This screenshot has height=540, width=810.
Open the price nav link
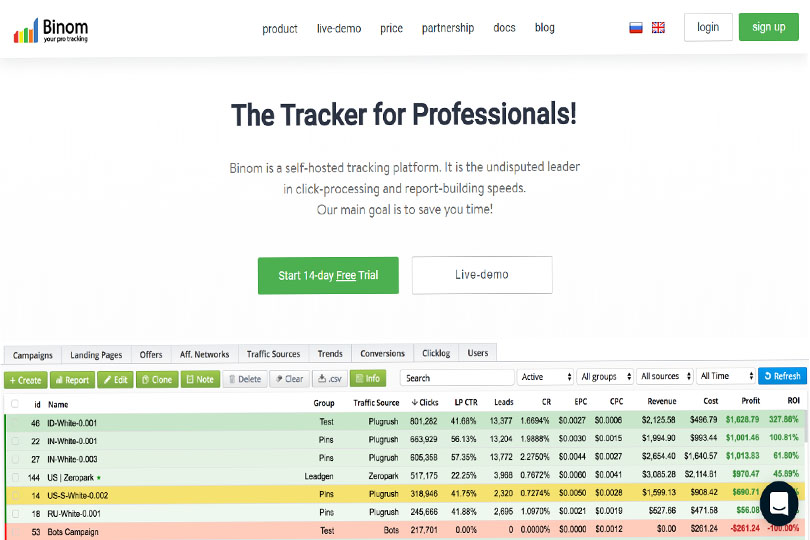tap(392, 28)
